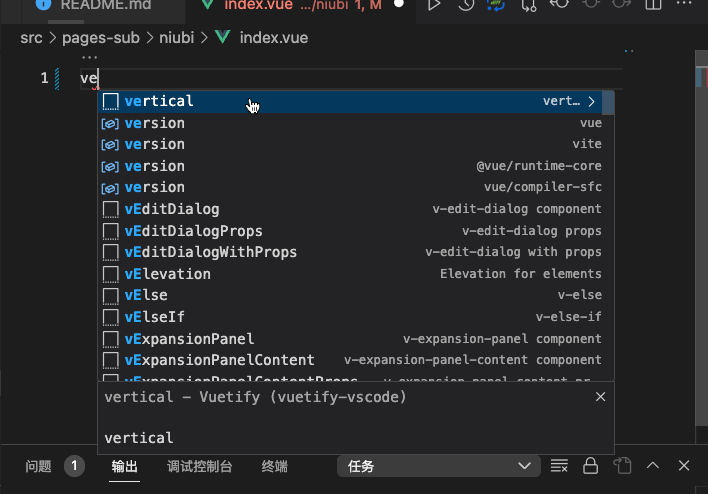Open the output log in editor
Image resolution: width=708 pixels, height=494 pixels.
pyautogui.click(x=622, y=466)
